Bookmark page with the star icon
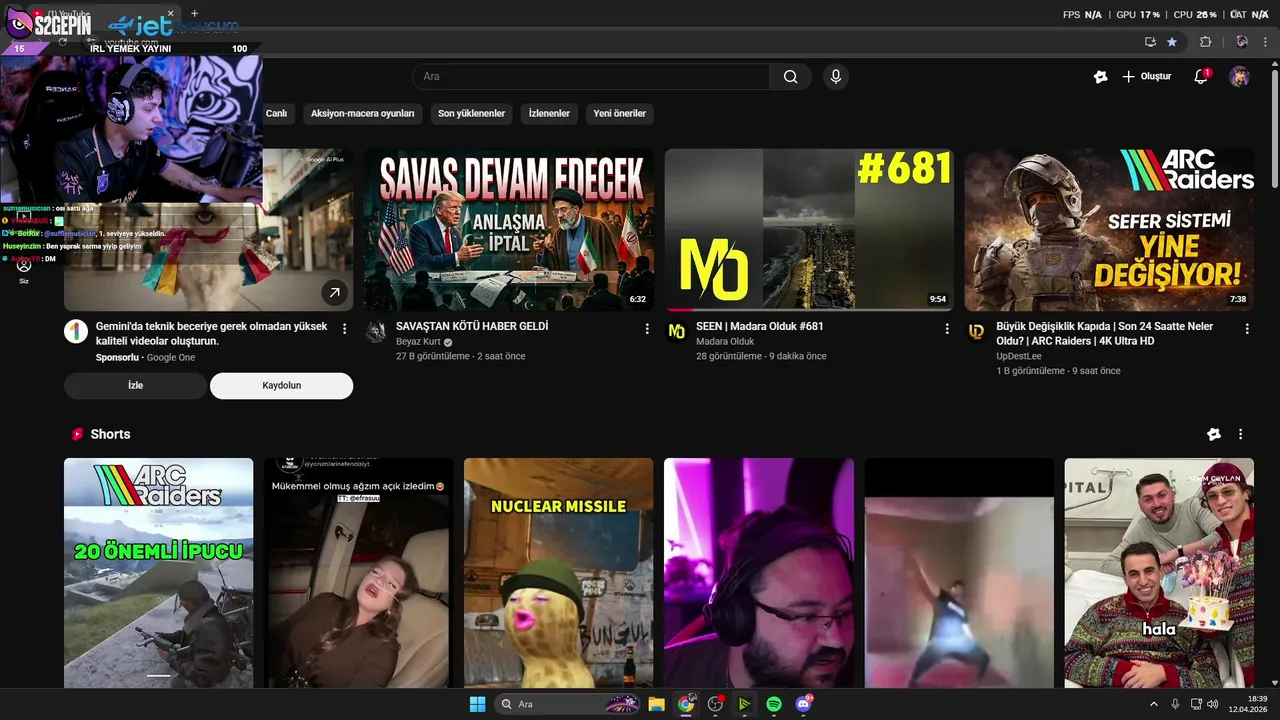Screen dimensions: 1280x720 pyautogui.click(x=1172, y=42)
